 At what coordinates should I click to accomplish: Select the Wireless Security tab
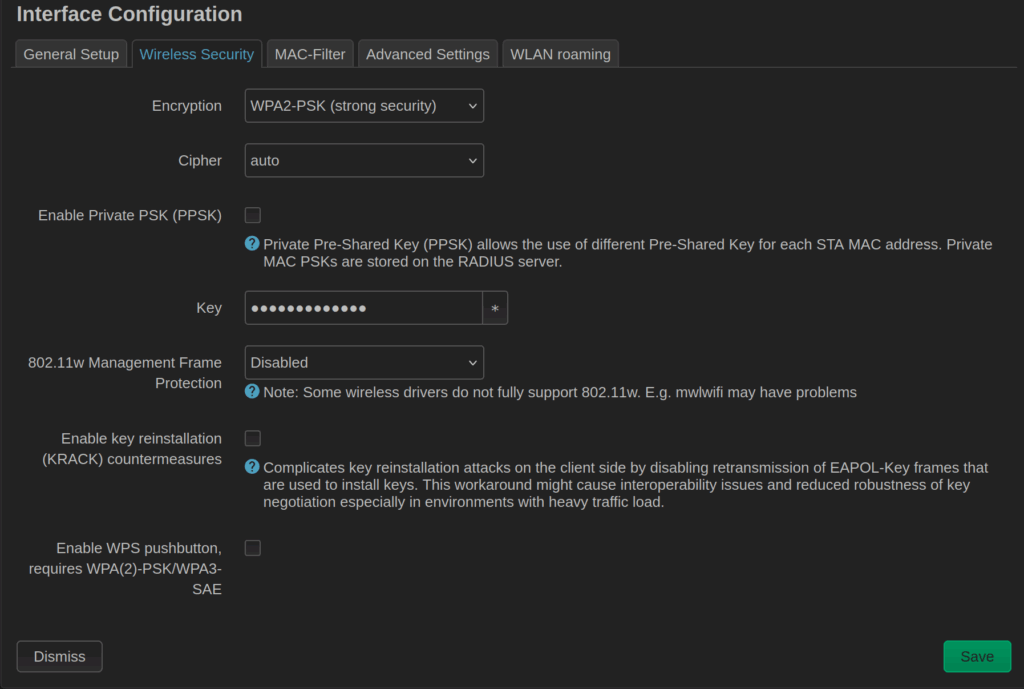pyautogui.click(x=196, y=54)
